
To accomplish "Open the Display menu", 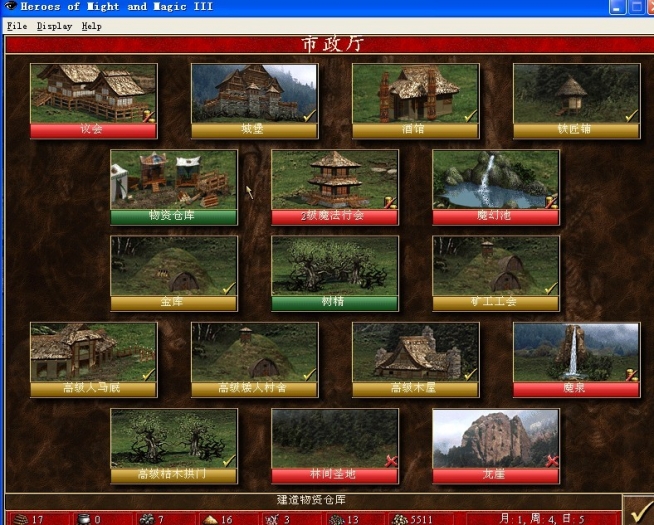I will pyautogui.click(x=54, y=26).
